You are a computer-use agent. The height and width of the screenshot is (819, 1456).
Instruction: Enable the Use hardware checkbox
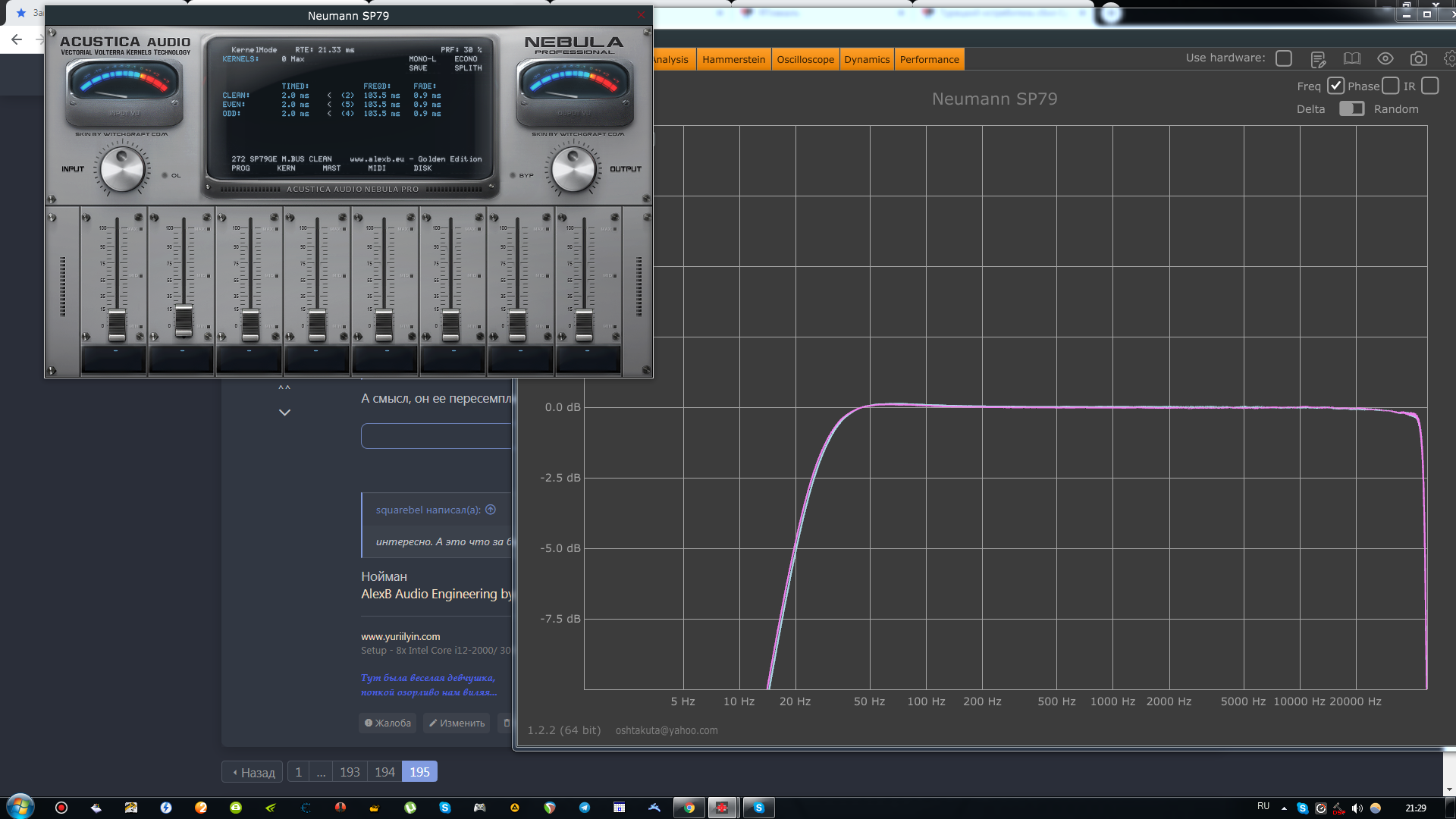coord(1284,58)
